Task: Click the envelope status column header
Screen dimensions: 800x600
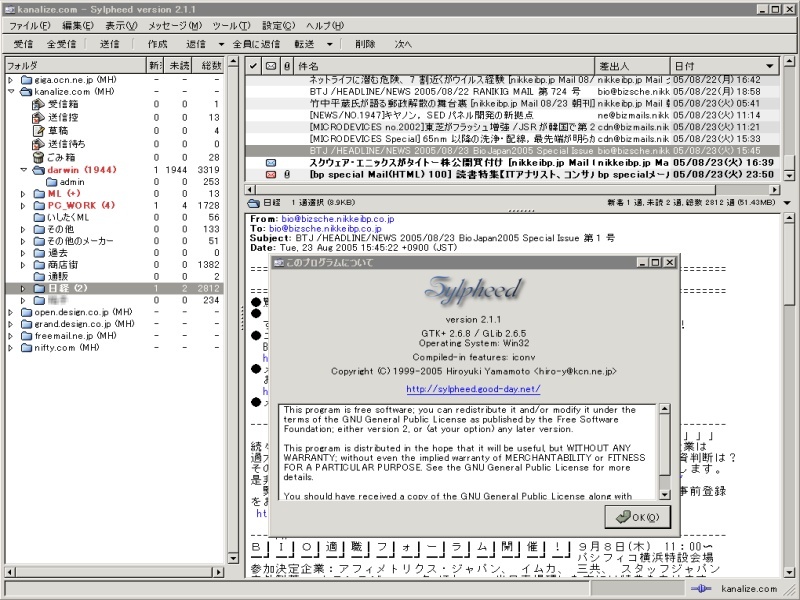Action: [271, 66]
